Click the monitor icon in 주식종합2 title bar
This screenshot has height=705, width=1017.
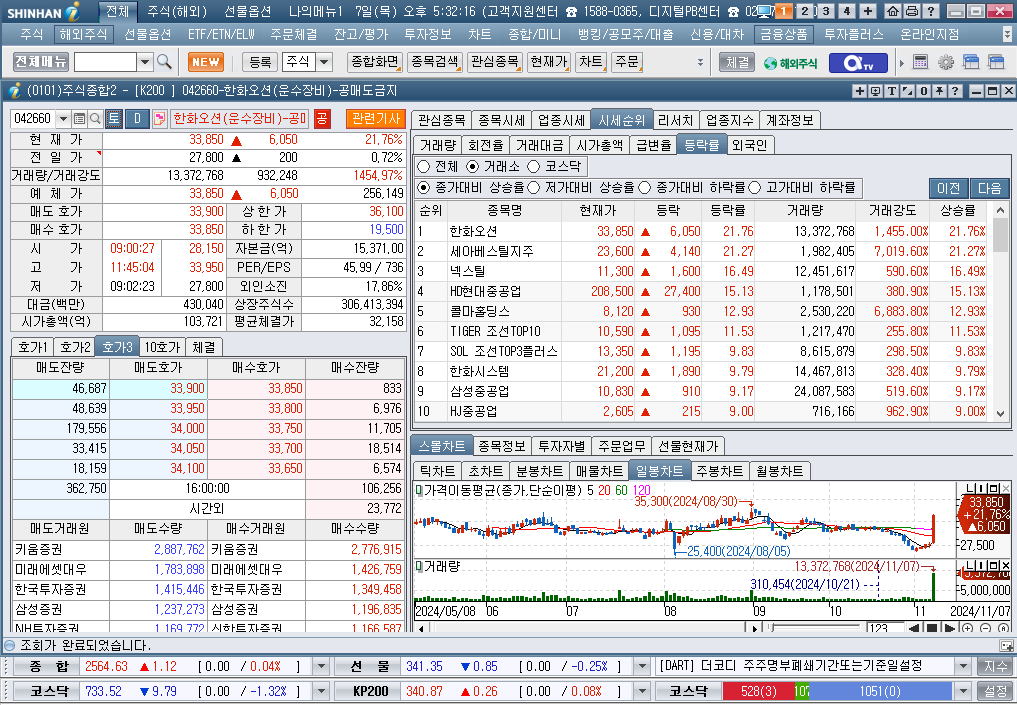pos(876,91)
